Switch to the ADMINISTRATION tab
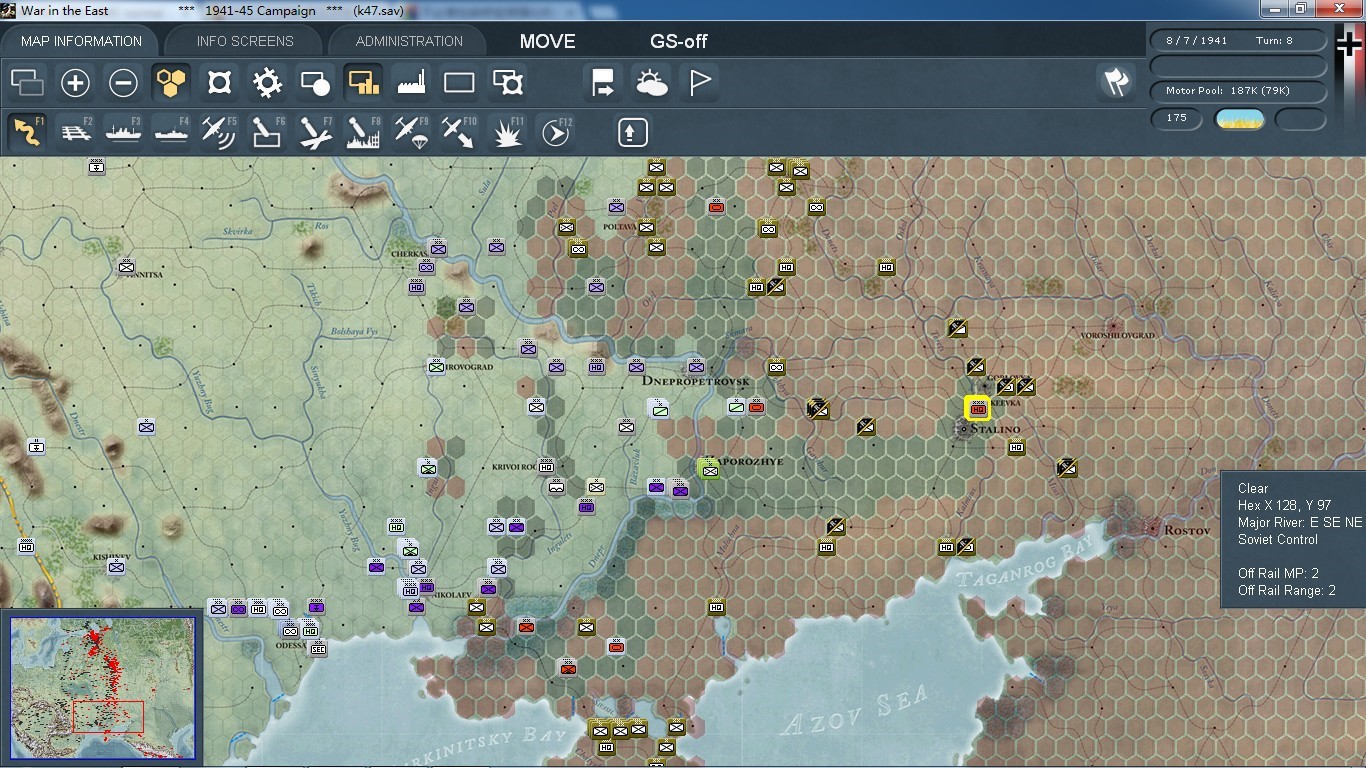Screen dimensions: 1366x768 [x=409, y=41]
